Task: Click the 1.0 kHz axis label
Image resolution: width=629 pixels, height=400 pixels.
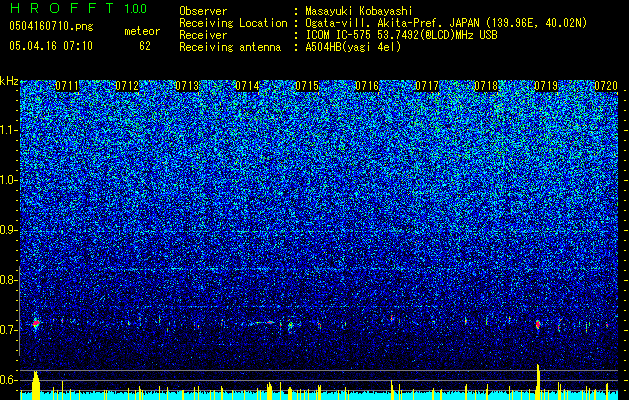Action: point(9,180)
